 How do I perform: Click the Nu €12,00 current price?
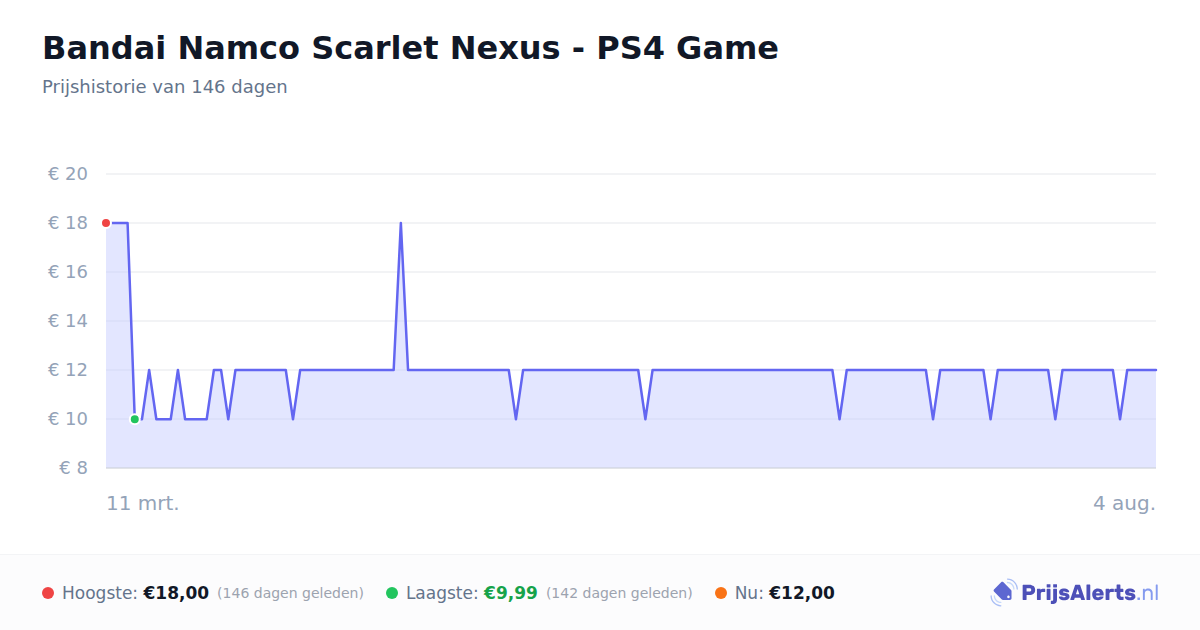click(x=801, y=593)
